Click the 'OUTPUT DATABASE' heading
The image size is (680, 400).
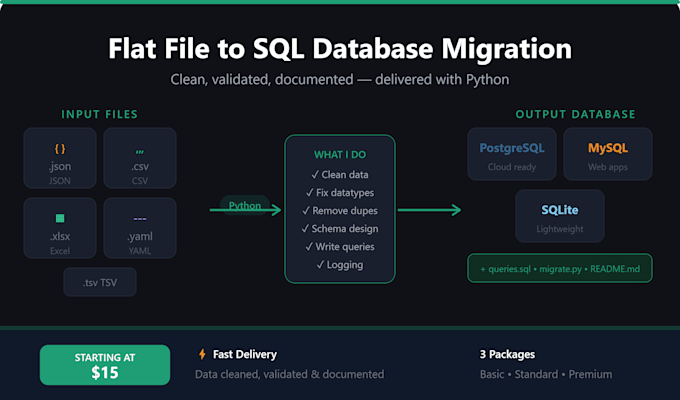tap(575, 114)
